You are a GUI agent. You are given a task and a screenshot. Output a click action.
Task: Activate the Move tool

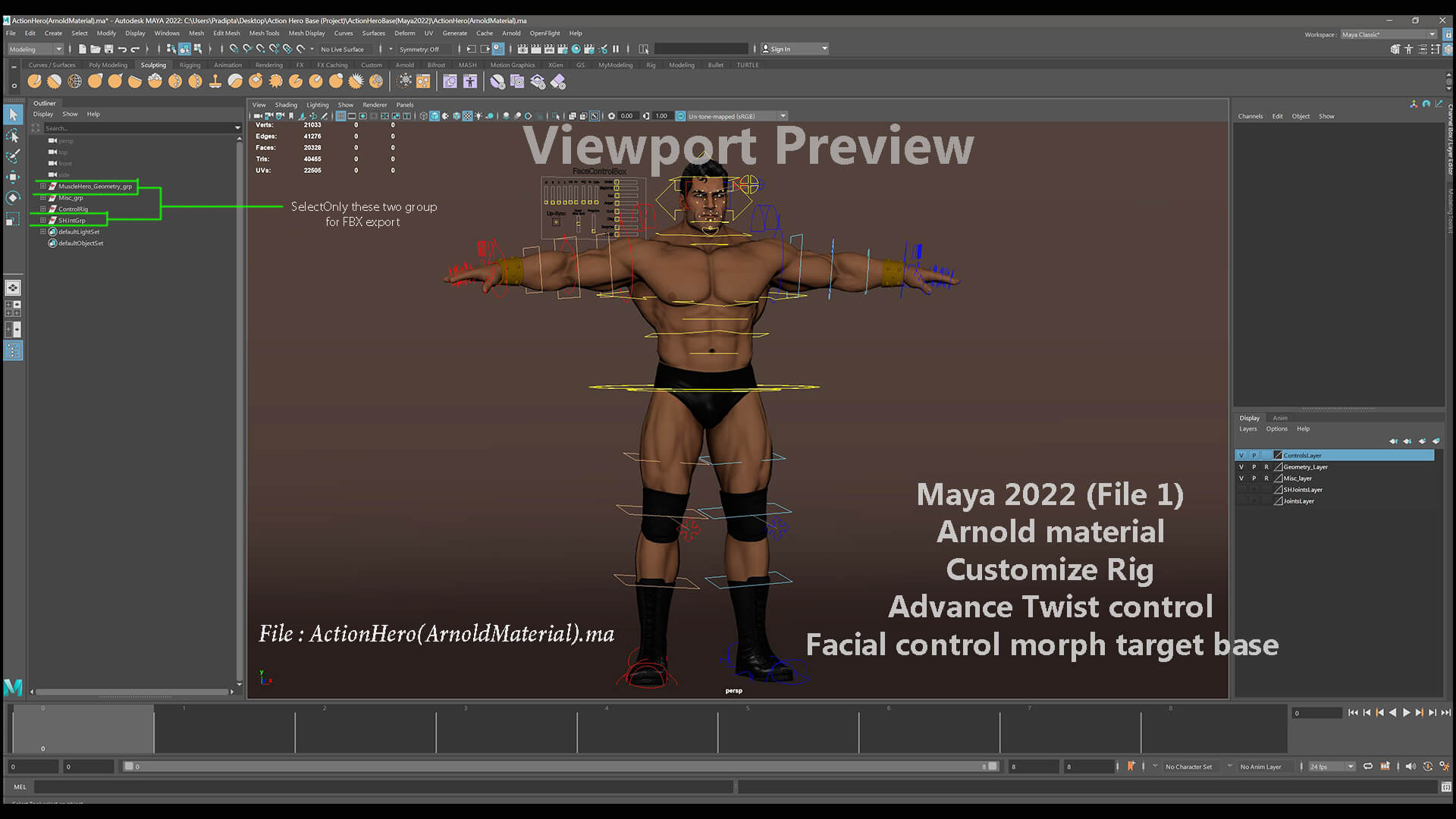coord(13,177)
